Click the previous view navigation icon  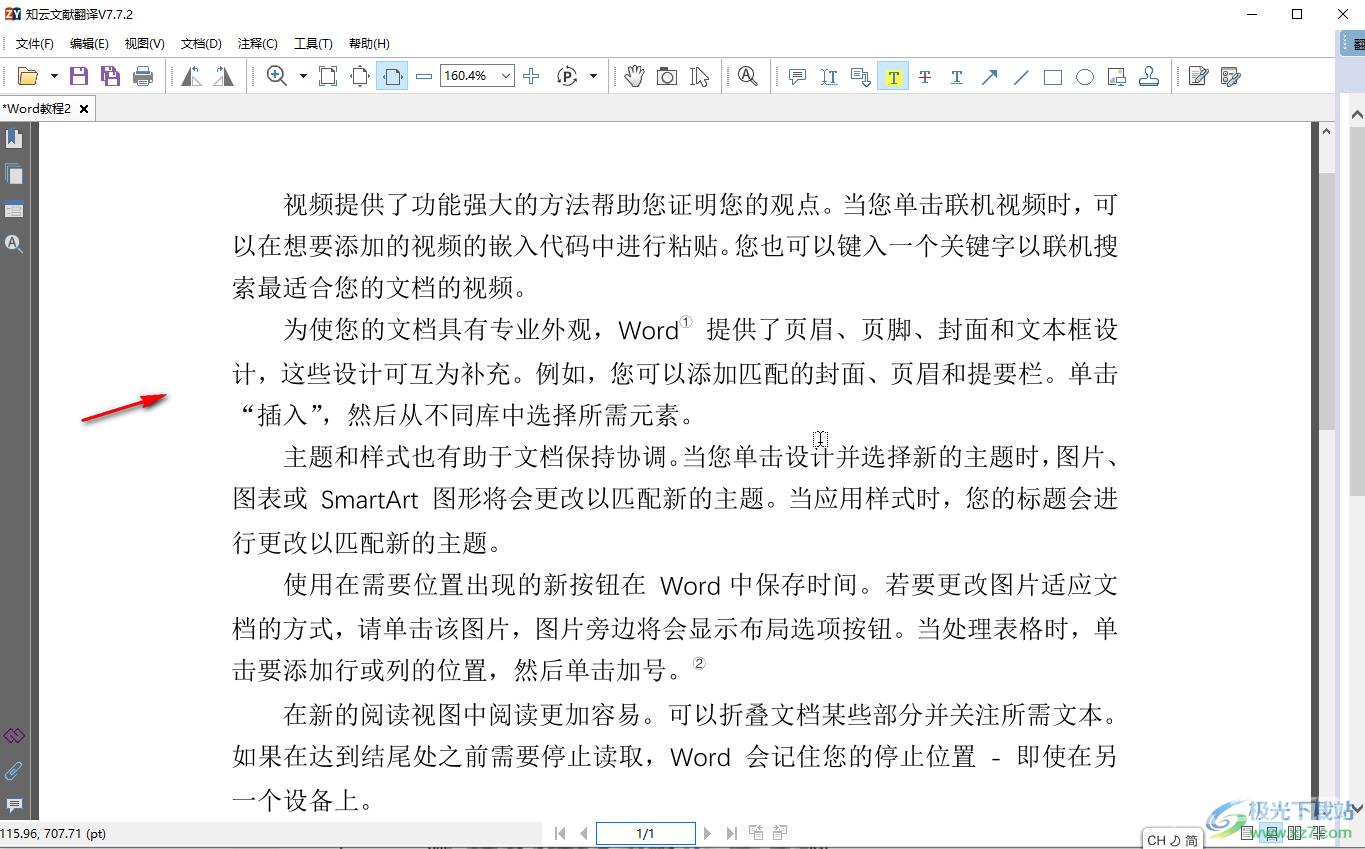click(x=756, y=832)
